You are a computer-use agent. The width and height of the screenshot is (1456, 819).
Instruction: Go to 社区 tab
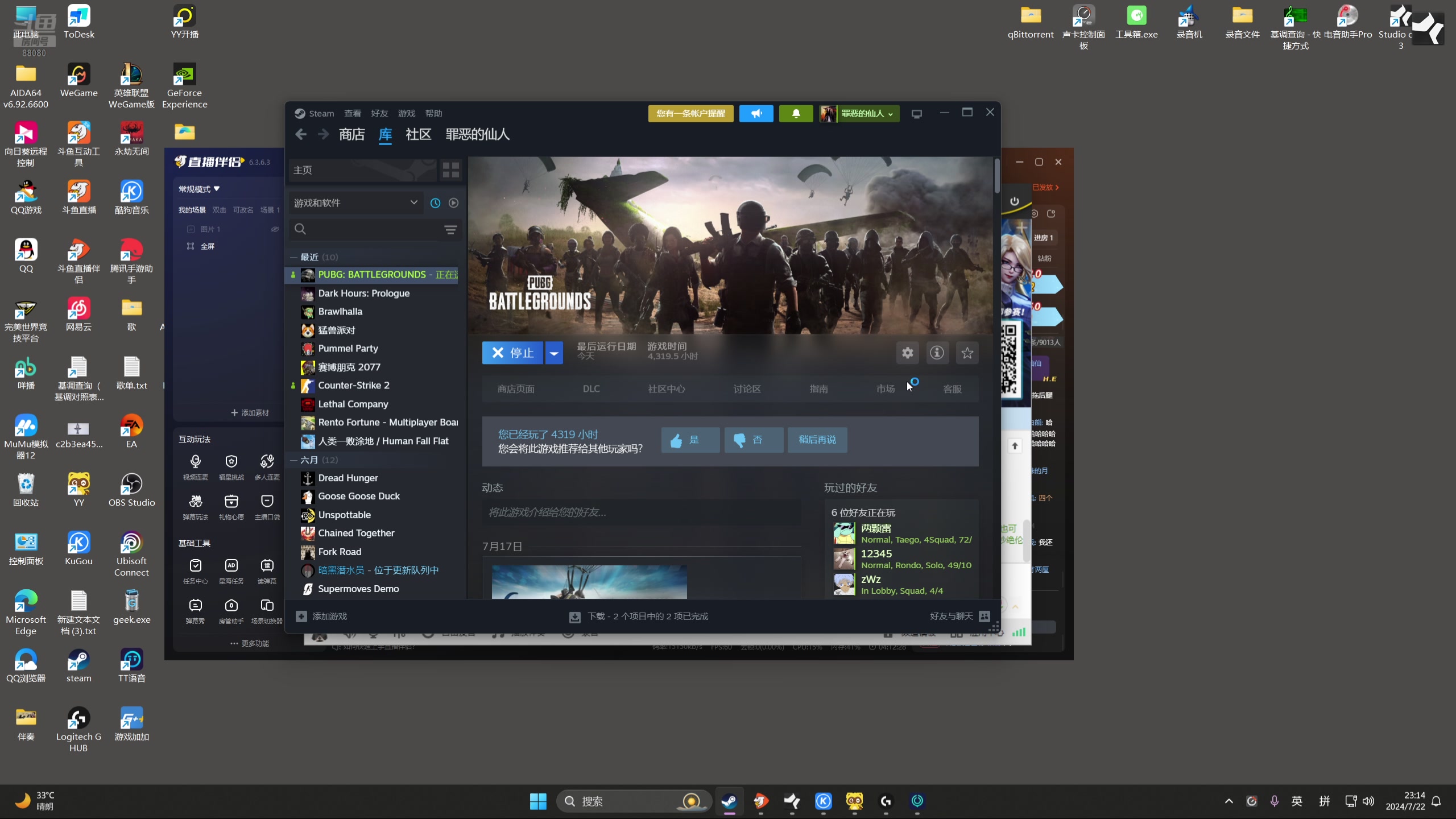[418, 134]
